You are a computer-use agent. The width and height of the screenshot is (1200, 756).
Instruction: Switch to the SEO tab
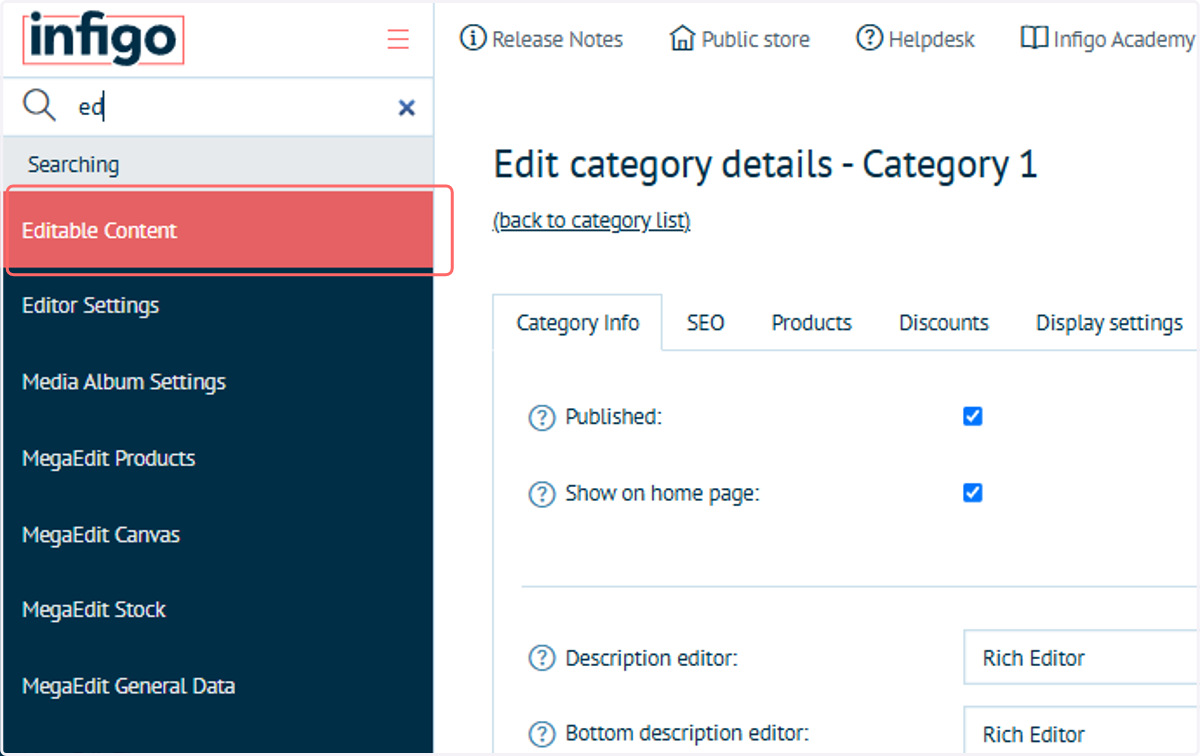[x=706, y=323]
